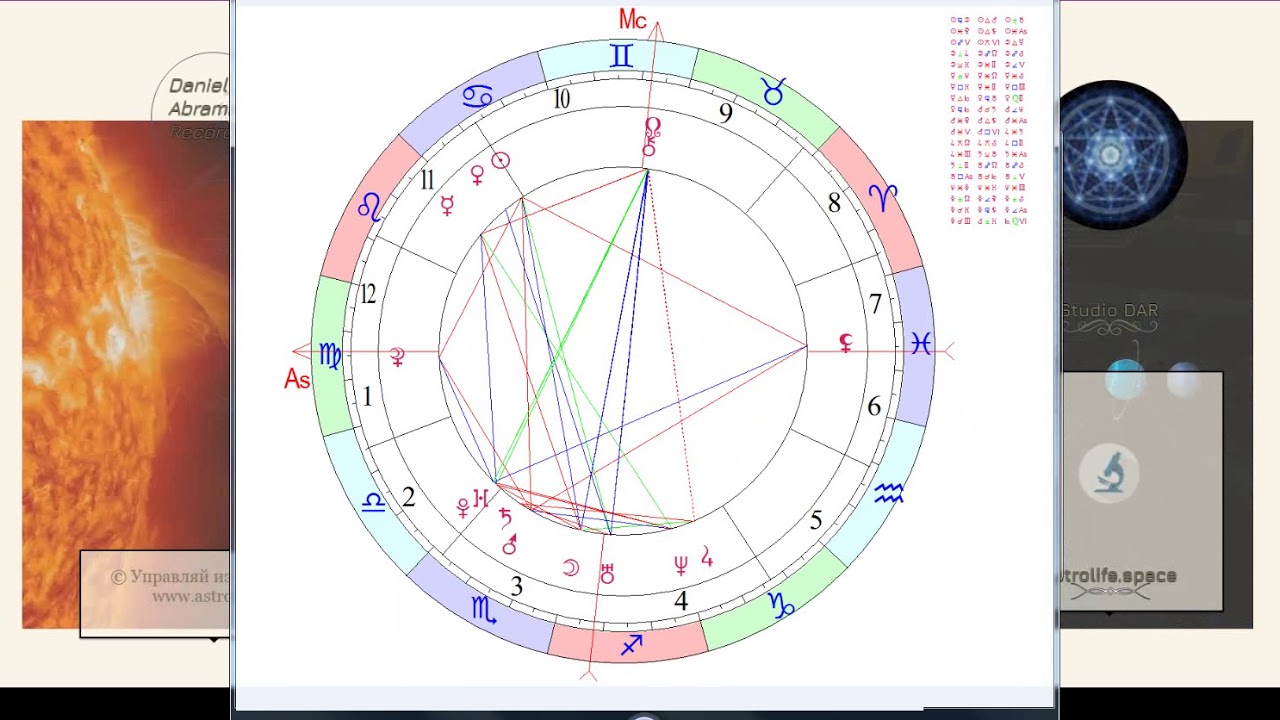Click the red Mc label above the chart
1280x720 pixels.
click(x=633, y=19)
